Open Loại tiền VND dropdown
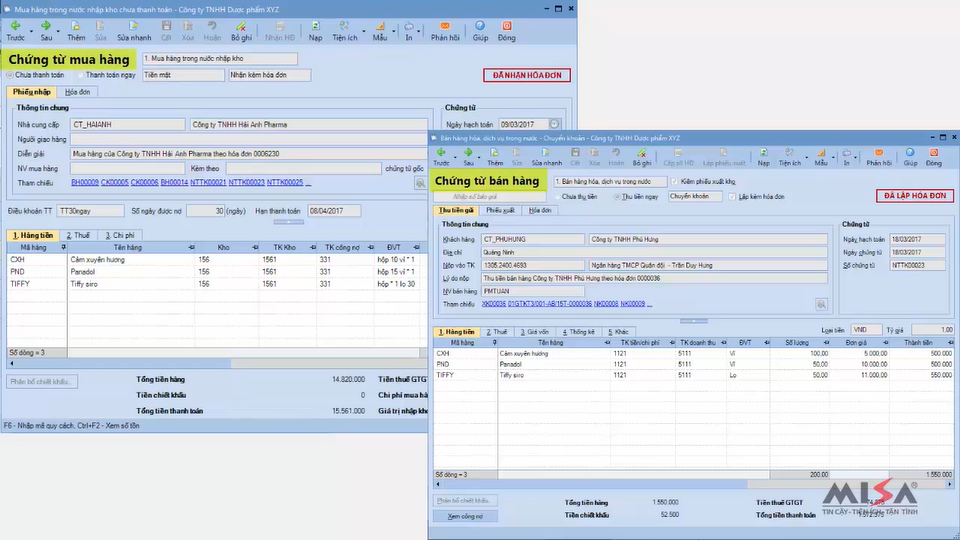The image size is (960, 541). [x=865, y=330]
